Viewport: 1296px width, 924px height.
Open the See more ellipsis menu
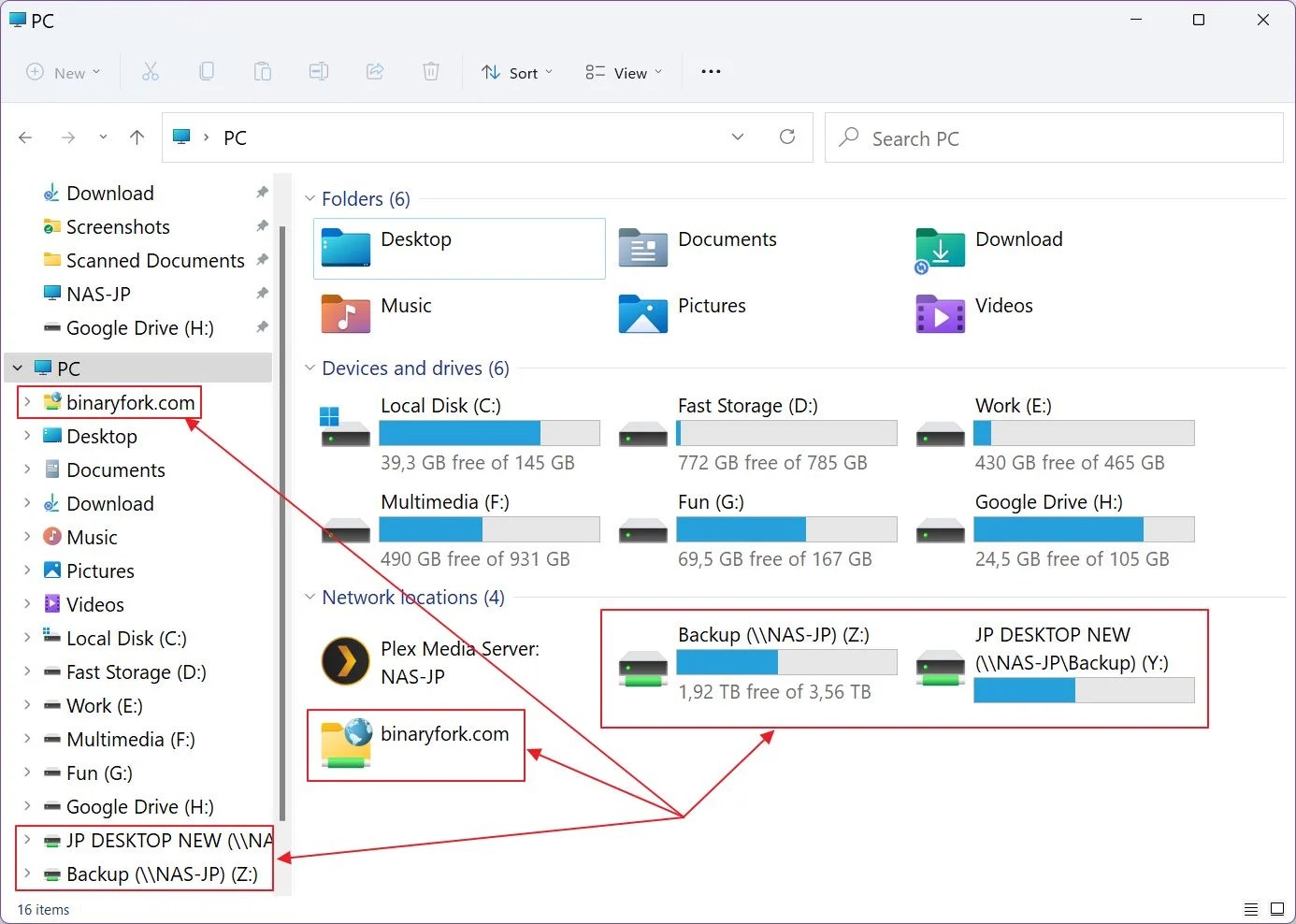click(711, 72)
